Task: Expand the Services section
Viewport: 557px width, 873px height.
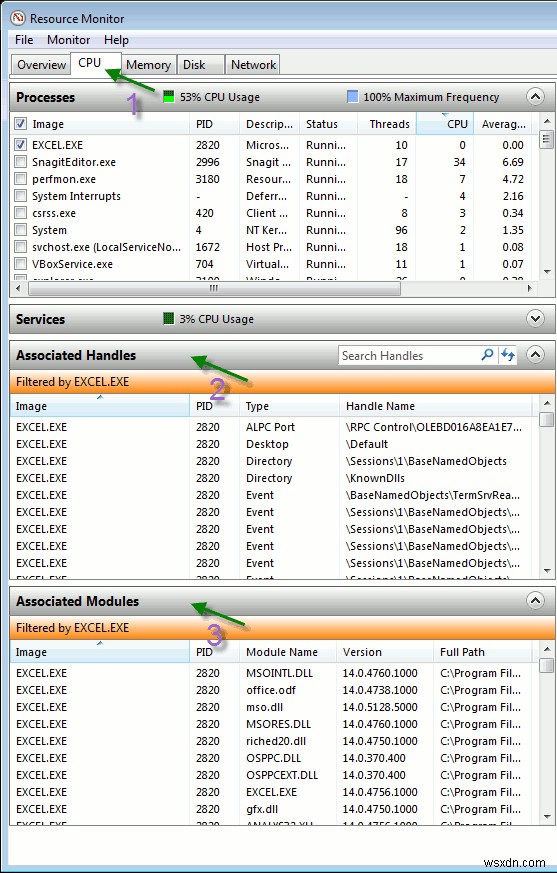Action: click(535, 319)
